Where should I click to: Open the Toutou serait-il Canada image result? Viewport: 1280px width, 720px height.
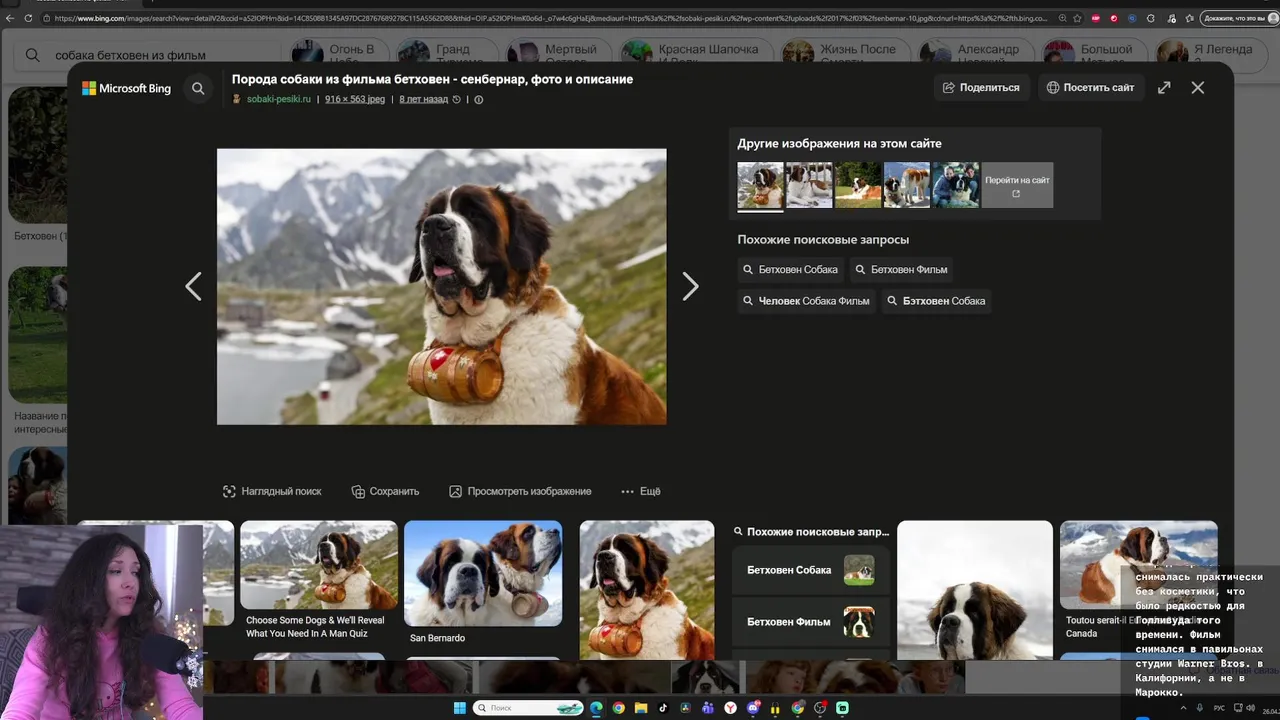point(1138,581)
